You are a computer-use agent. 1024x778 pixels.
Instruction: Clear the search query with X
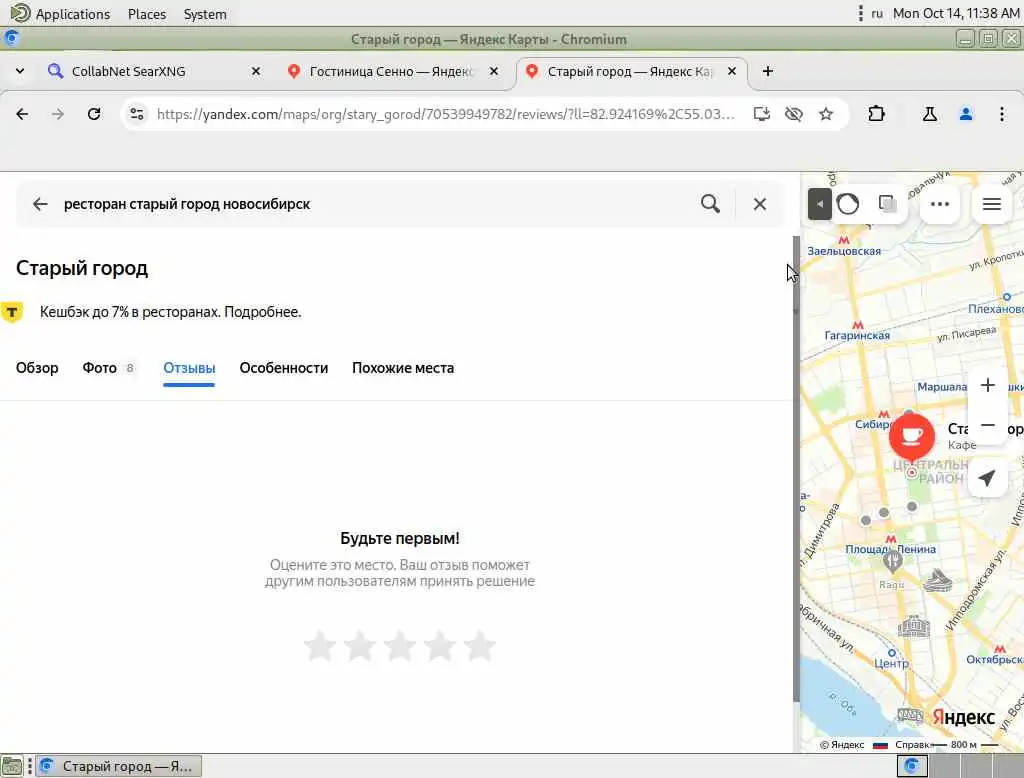pos(760,204)
